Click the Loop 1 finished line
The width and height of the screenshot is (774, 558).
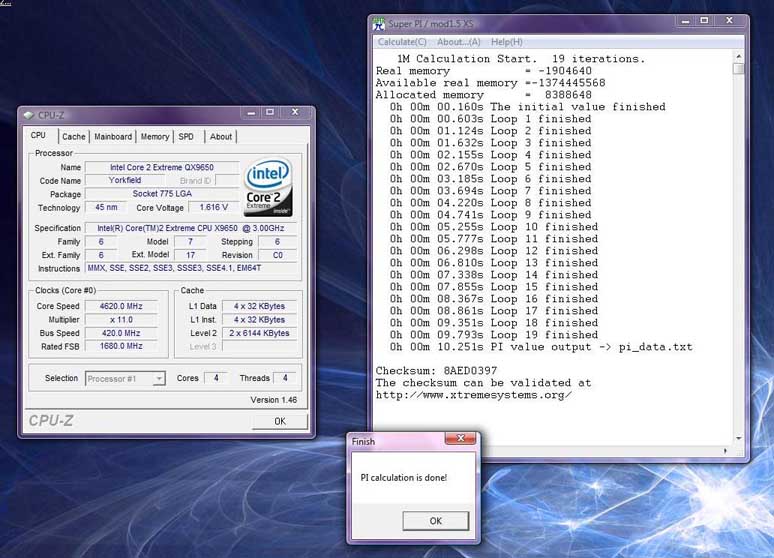(490, 119)
